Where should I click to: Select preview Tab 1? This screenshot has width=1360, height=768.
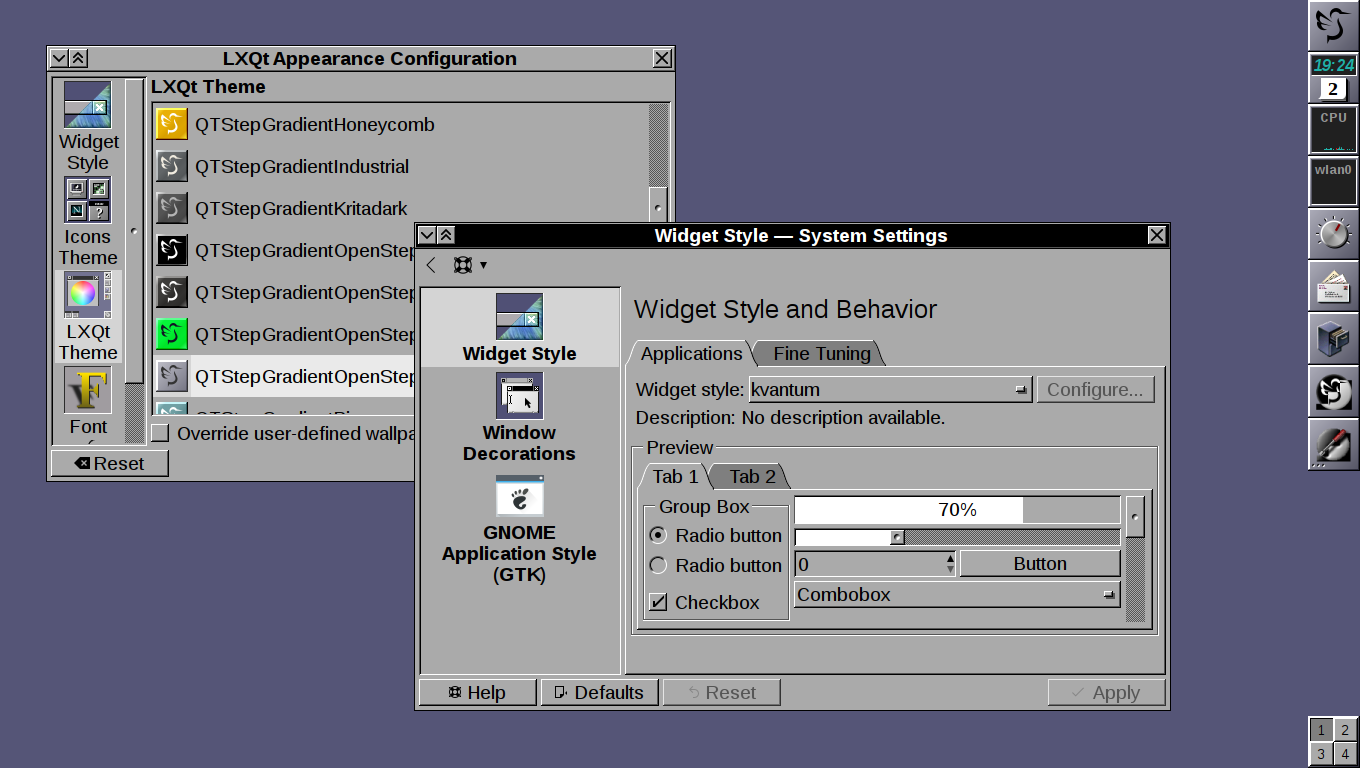pyautogui.click(x=675, y=476)
